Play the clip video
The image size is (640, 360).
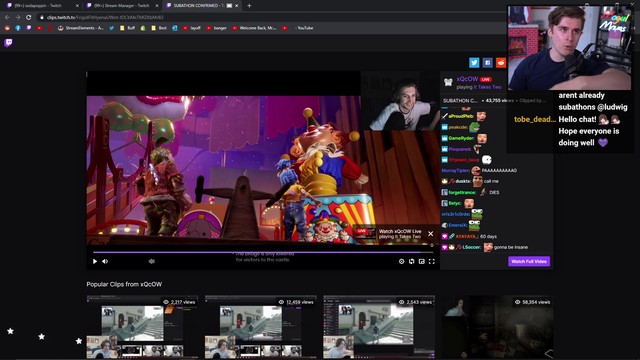(x=95, y=261)
